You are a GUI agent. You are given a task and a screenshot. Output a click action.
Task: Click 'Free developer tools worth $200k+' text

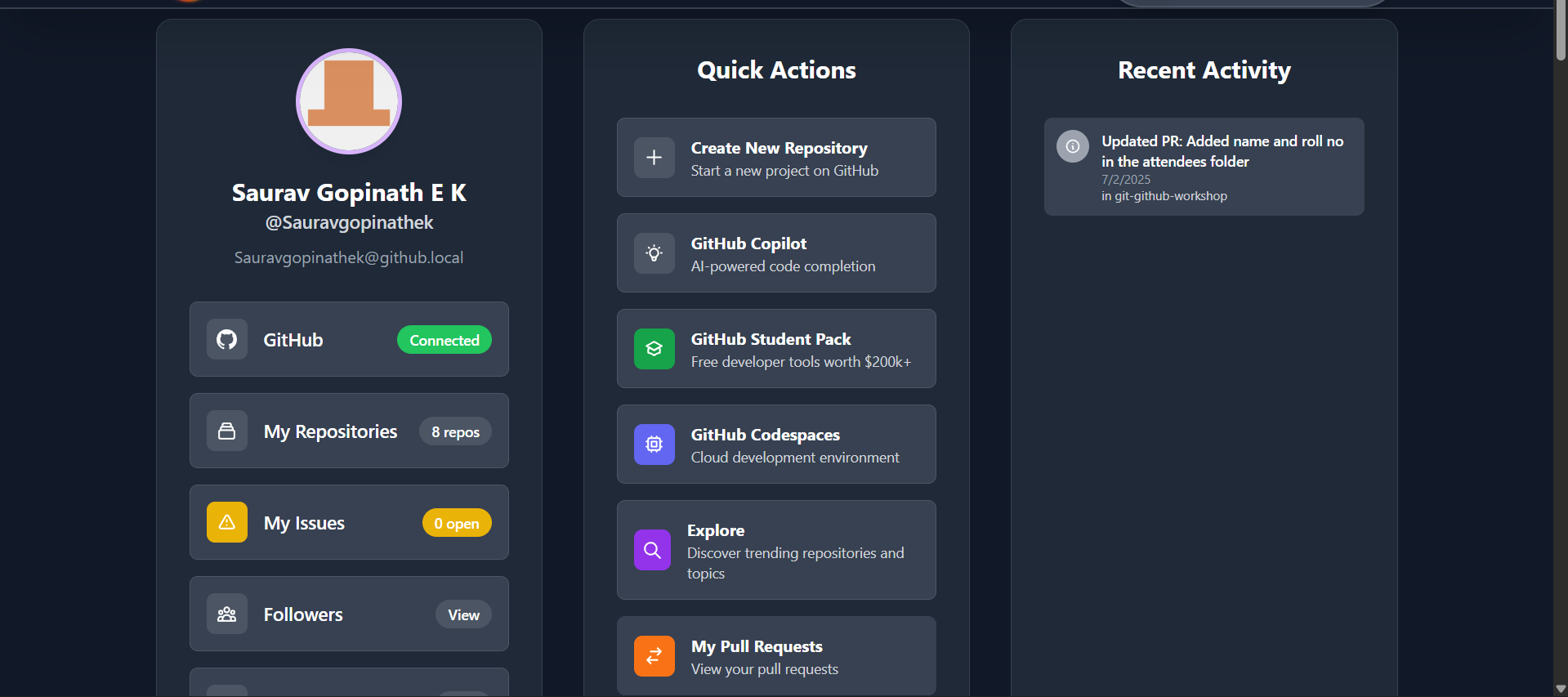click(x=801, y=362)
